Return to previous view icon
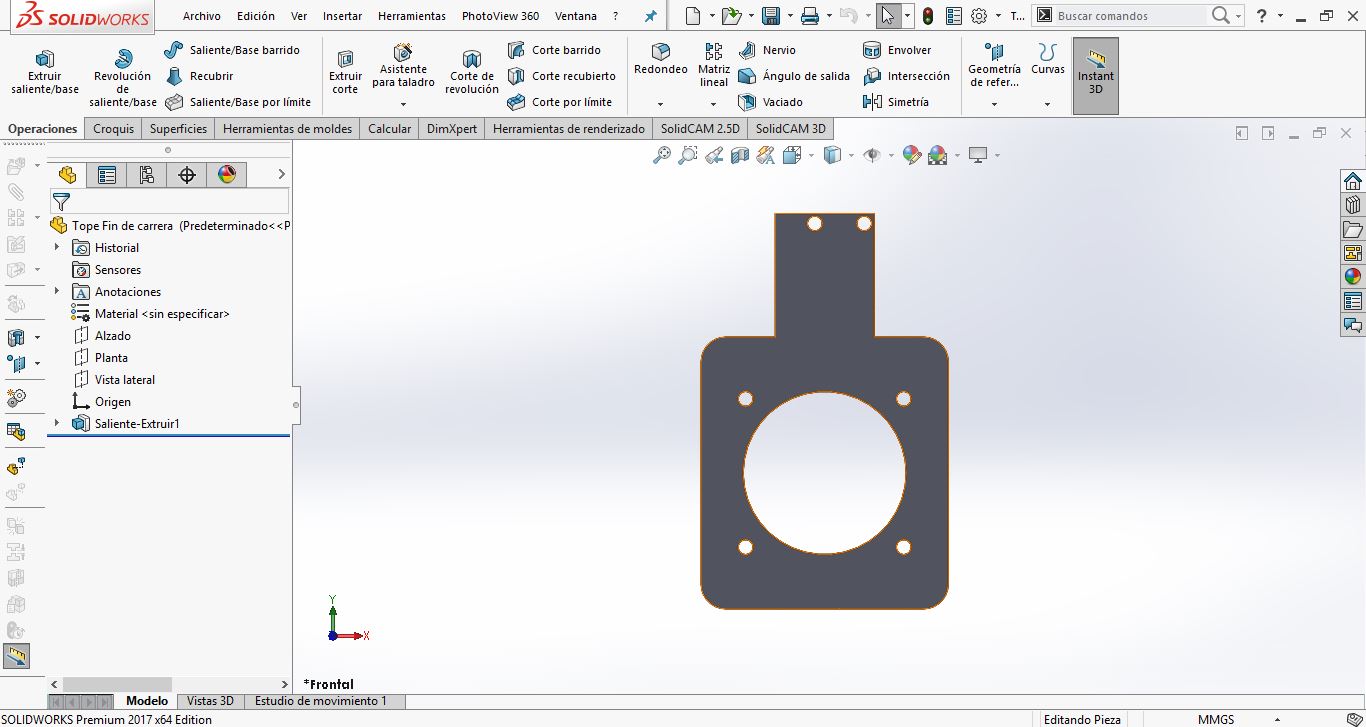1366x727 pixels. pyautogui.click(x=713, y=155)
